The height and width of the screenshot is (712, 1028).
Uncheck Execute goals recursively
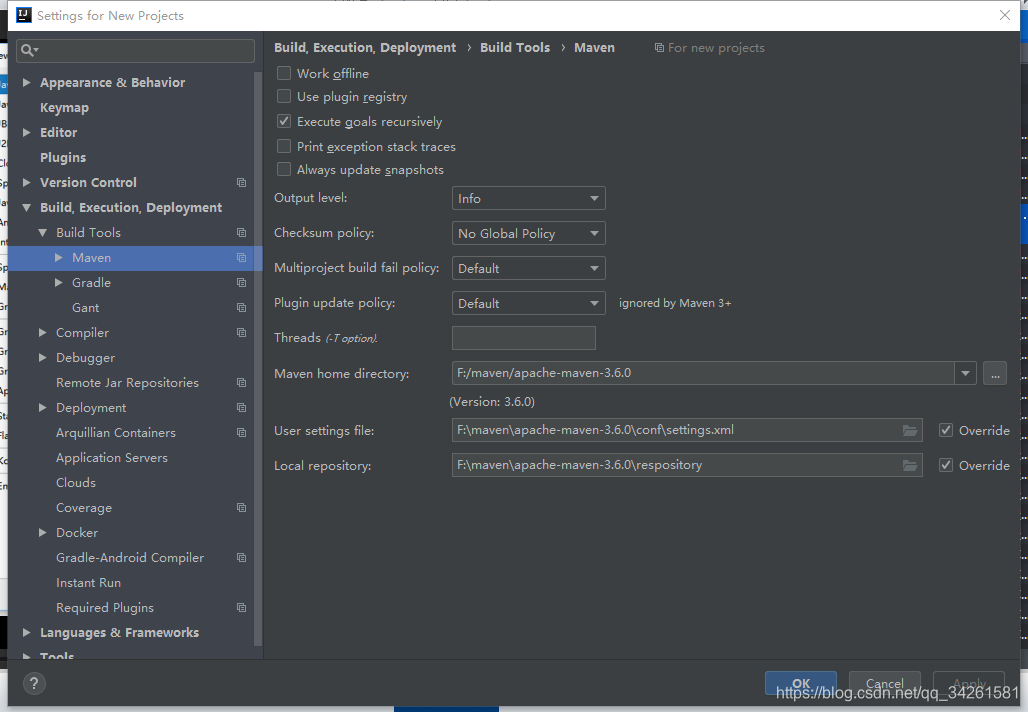point(284,121)
